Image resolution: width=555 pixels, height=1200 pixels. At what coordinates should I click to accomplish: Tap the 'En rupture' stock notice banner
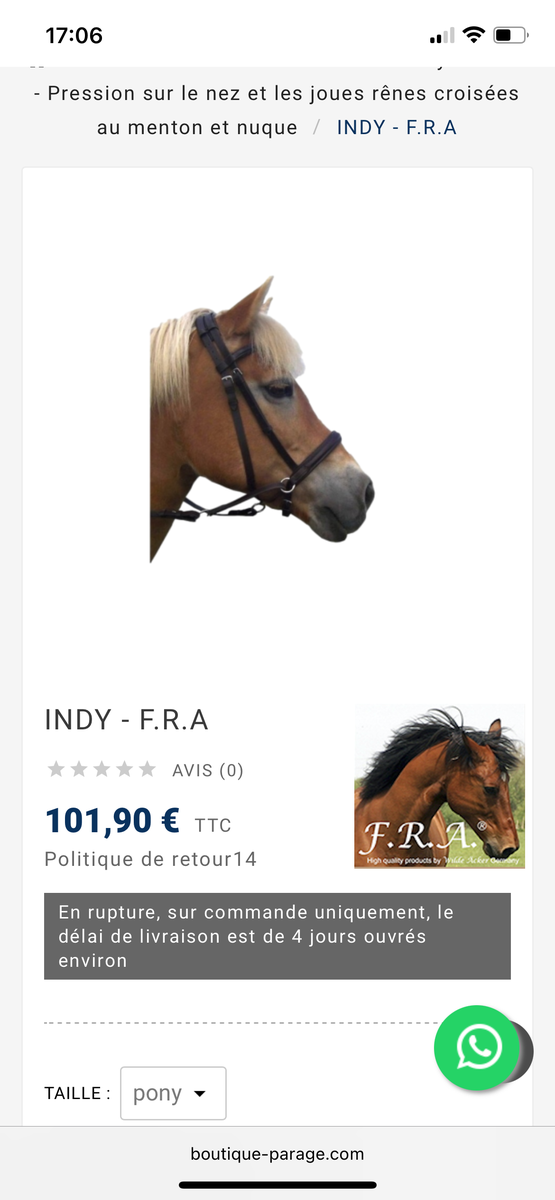point(277,936)
